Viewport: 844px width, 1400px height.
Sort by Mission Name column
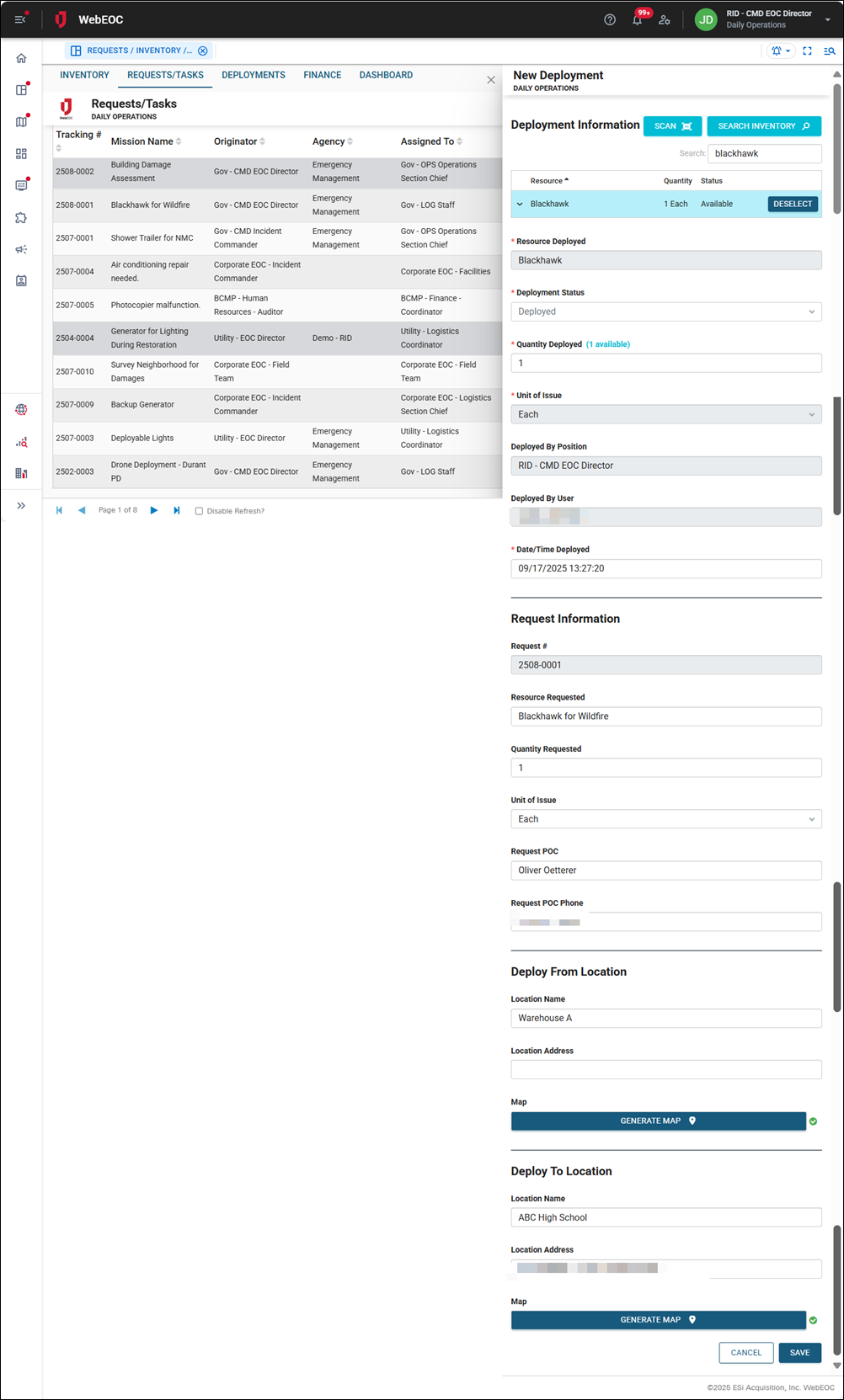pos(146,141)
